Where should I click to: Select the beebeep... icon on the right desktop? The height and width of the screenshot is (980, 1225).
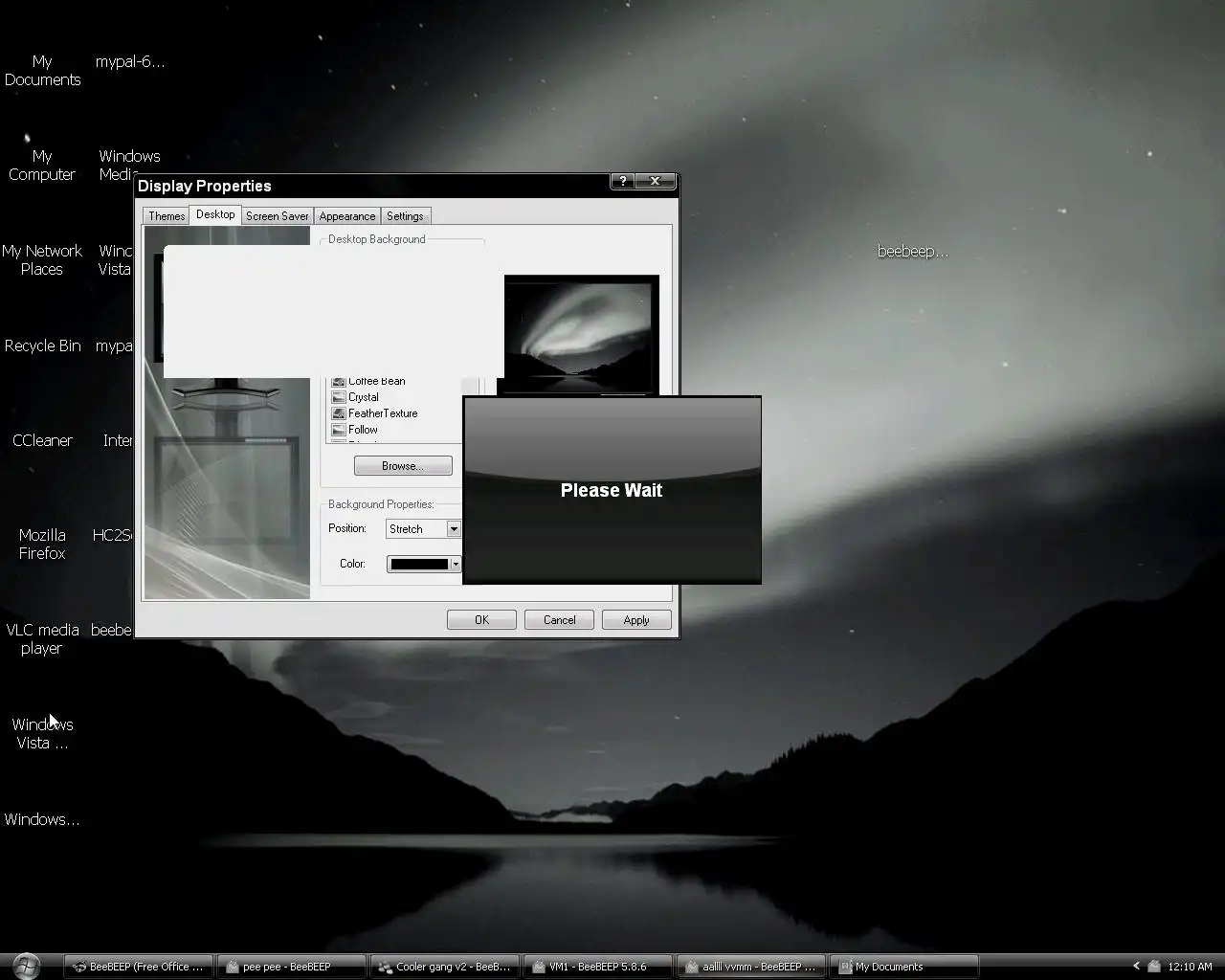(913, 251)
